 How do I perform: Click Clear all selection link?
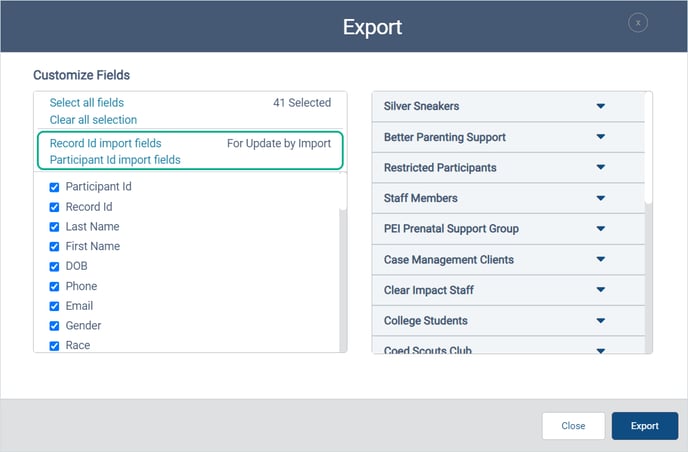pyautogui.click(x=93, y=120)
